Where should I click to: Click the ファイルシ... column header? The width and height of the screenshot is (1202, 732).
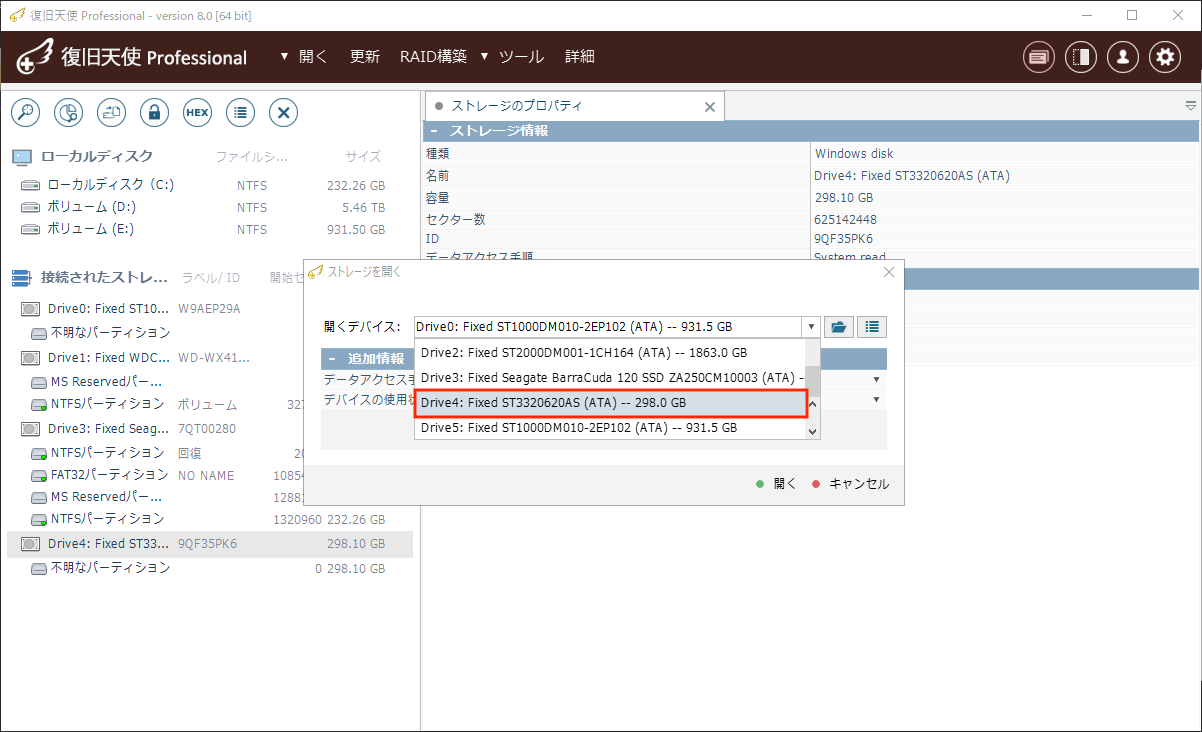pyautogui.click(x=252, y=157)
